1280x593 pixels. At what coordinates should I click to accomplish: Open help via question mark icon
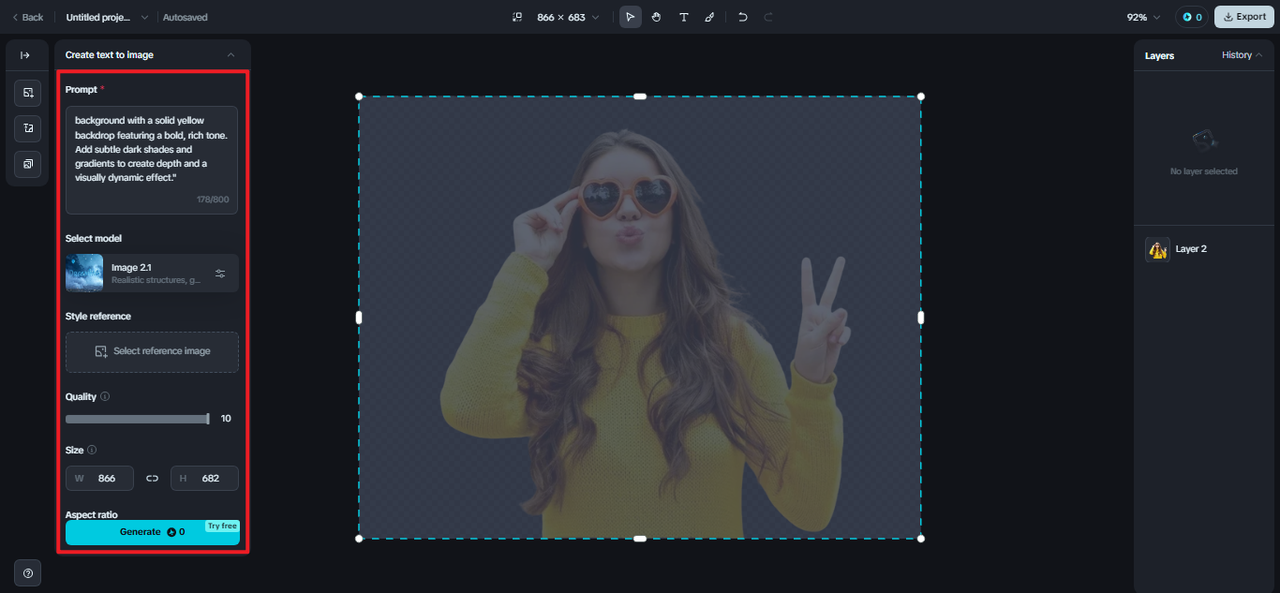28,573
